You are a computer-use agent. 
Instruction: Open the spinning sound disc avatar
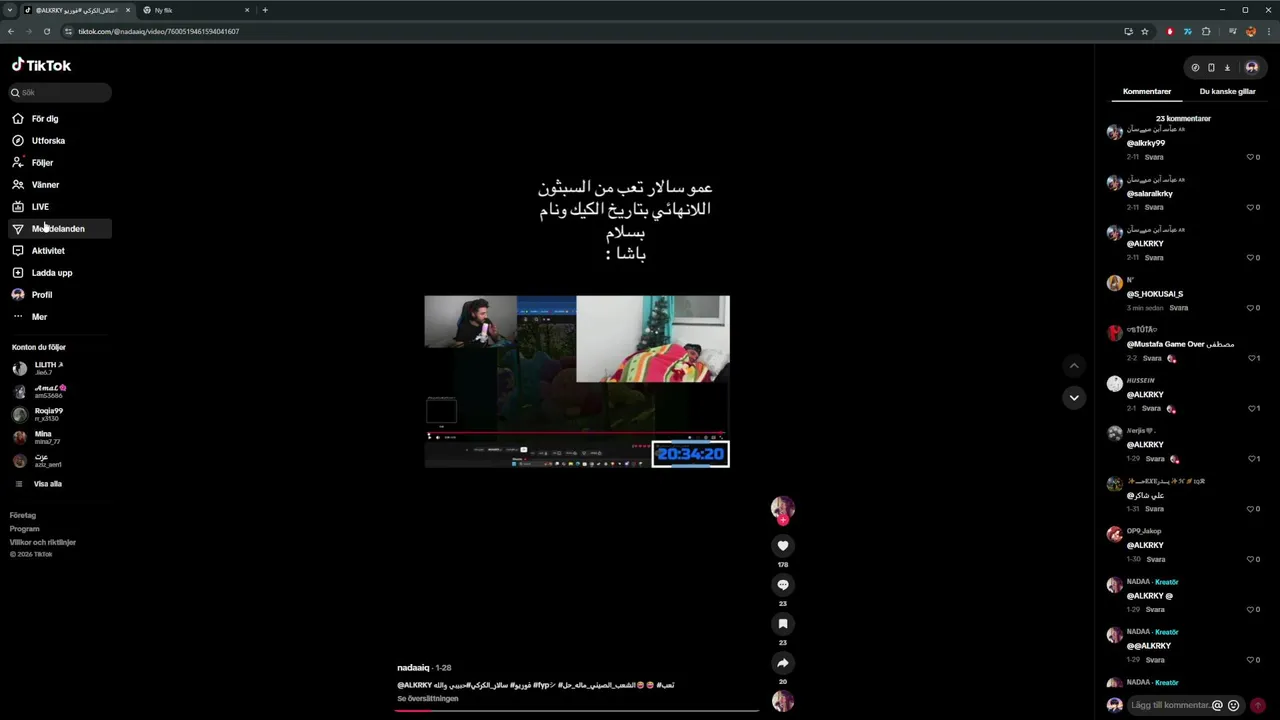(783, 701)
